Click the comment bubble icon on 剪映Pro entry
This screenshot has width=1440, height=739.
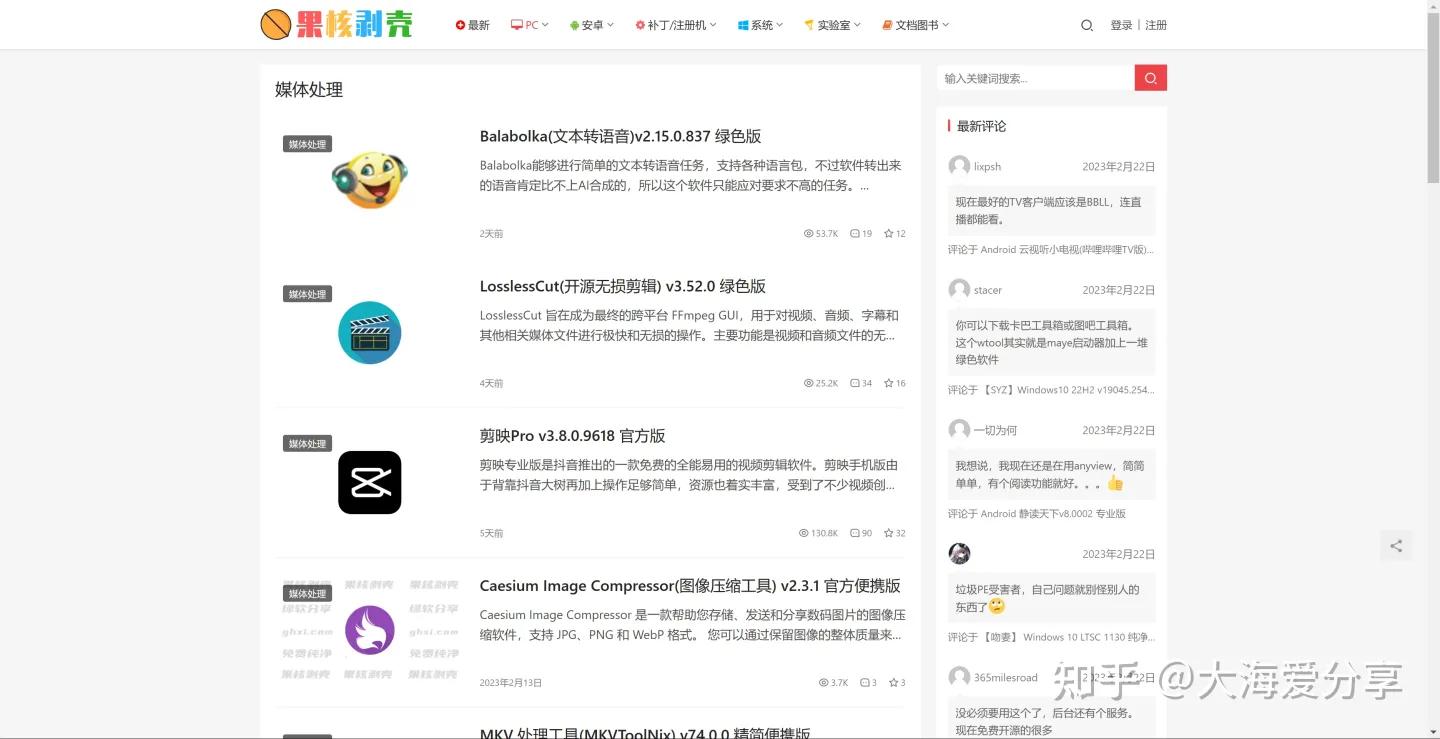point(855,533)
